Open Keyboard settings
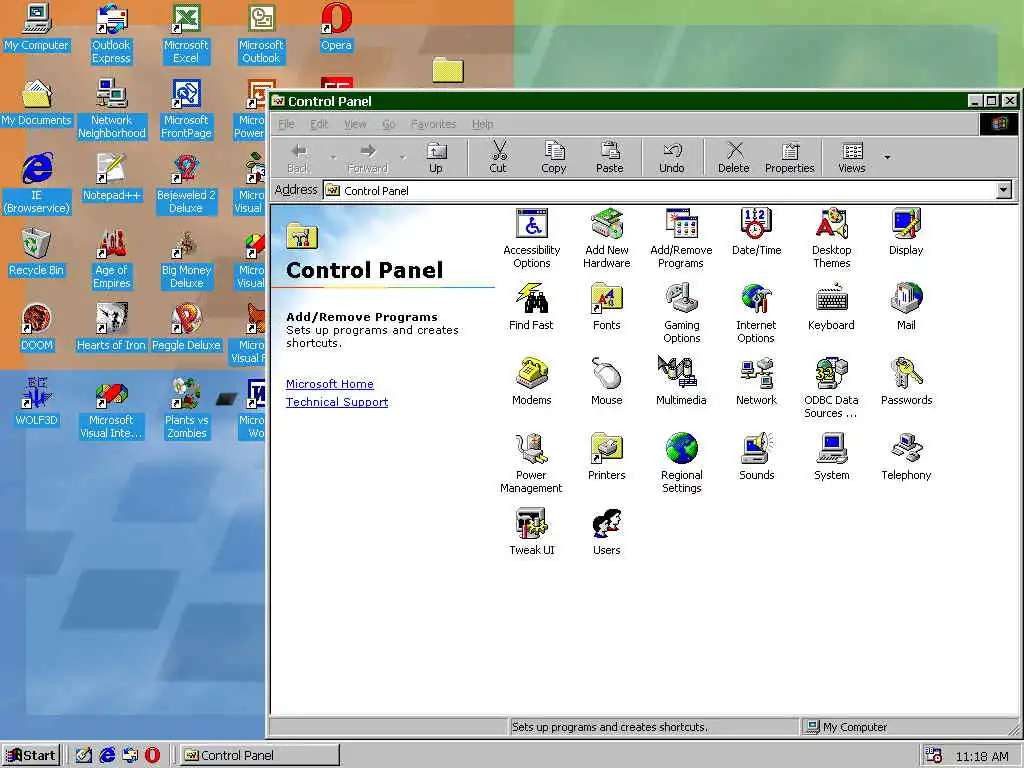 (x=831, y=307)
